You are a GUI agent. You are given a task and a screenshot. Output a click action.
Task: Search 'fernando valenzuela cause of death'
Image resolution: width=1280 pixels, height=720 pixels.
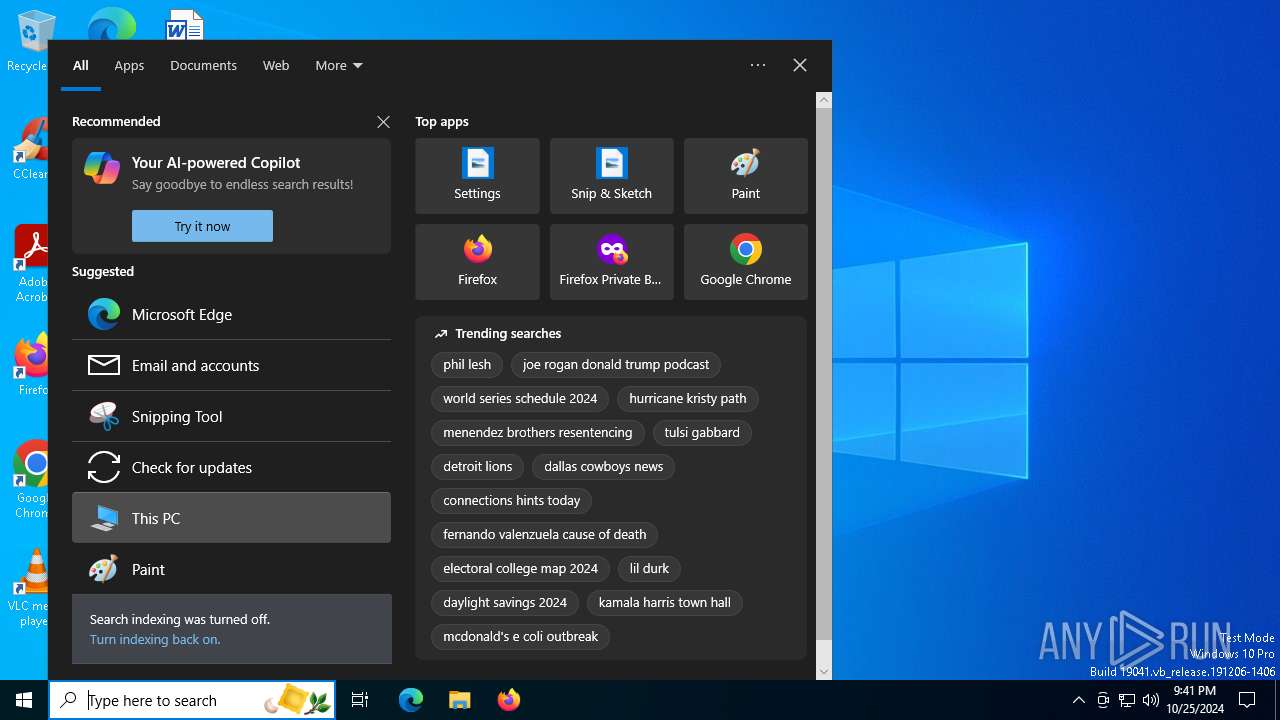click(x=545, y=535)
